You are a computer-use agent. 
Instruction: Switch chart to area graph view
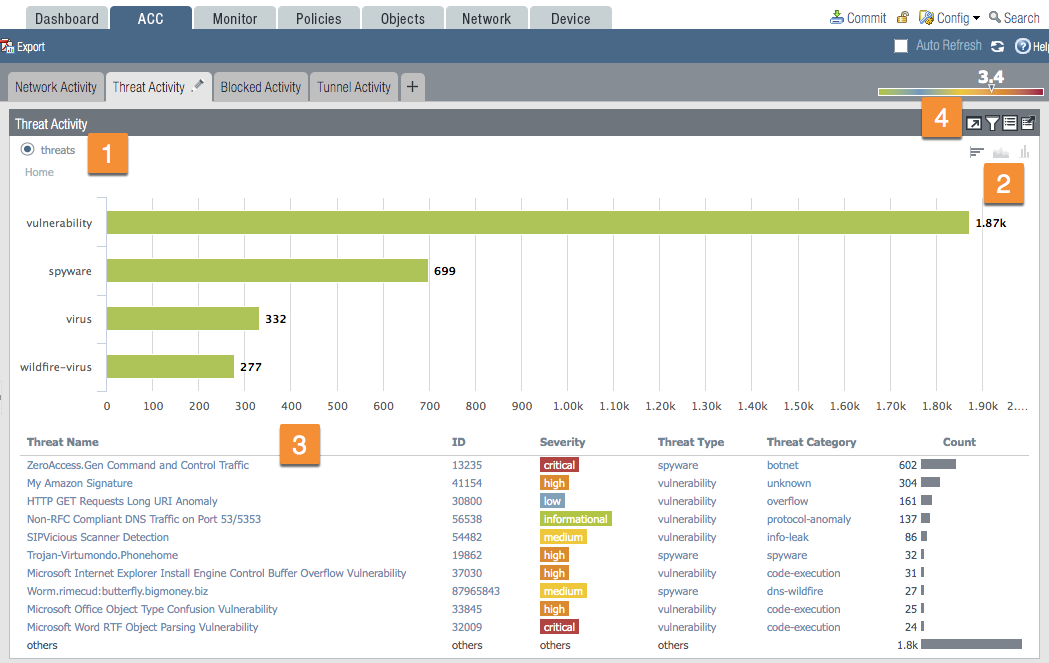coord(1001,152)
